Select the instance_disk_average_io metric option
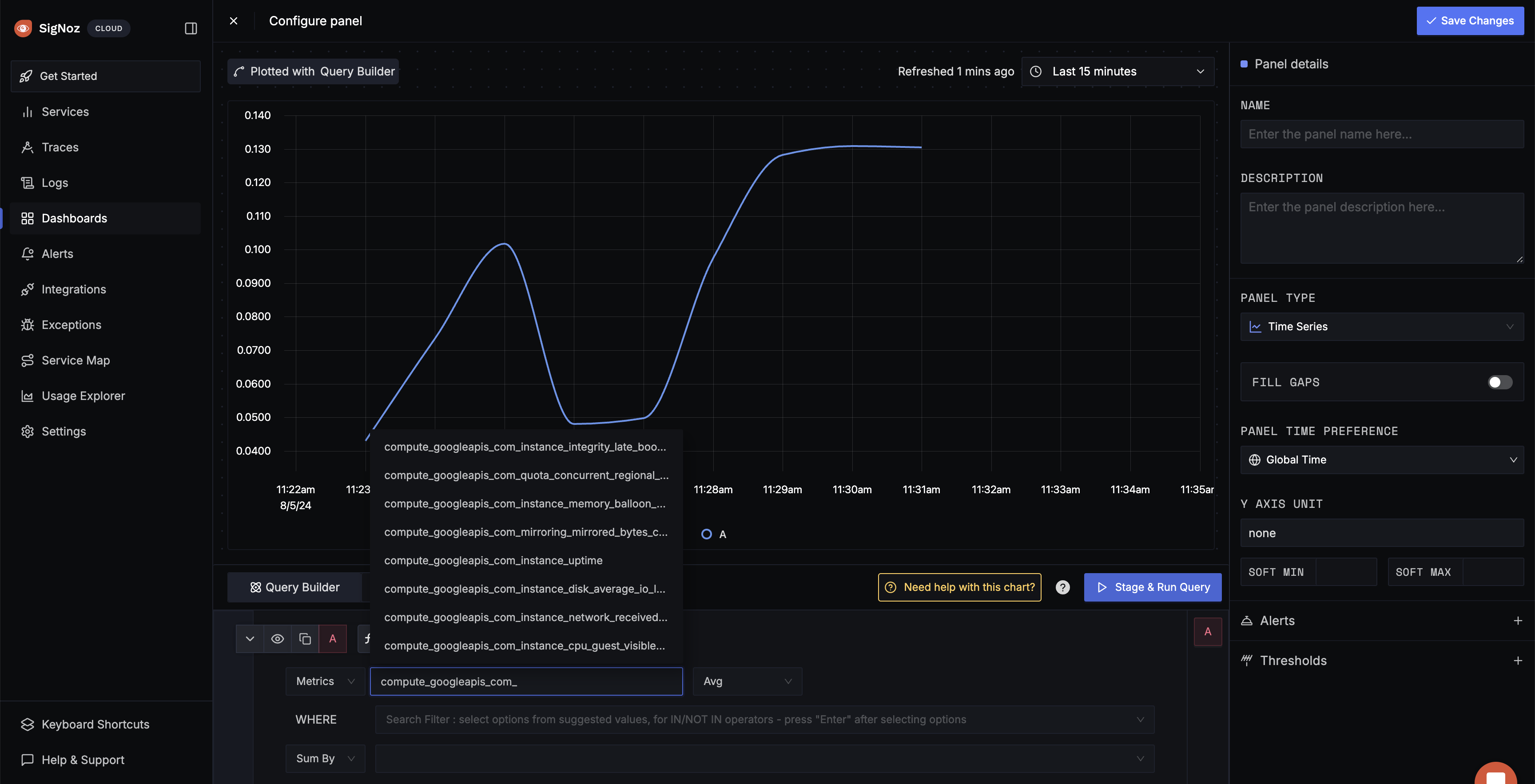This screenshot has width=1535, height=784. (526, 589)
